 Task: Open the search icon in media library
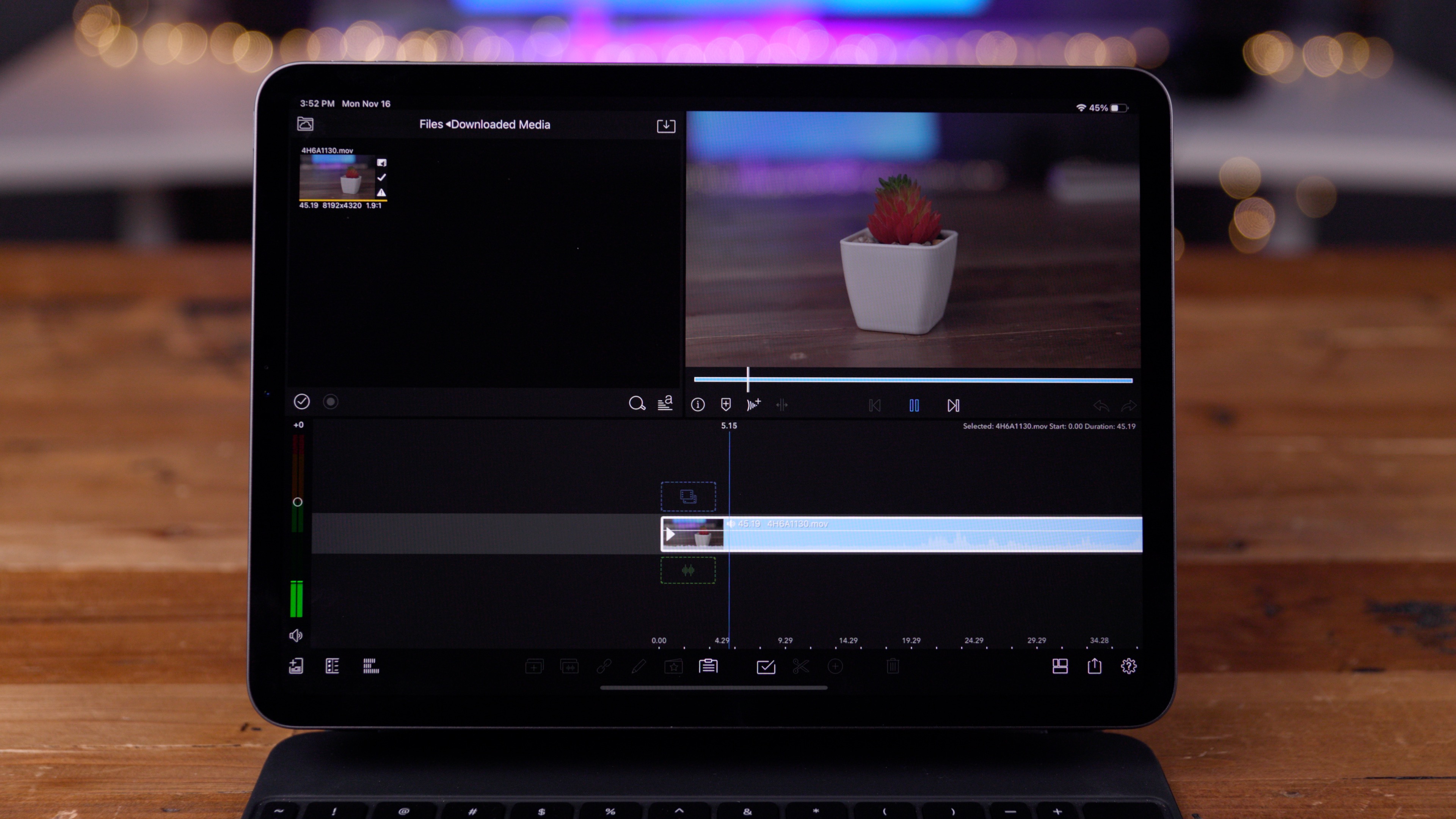[x=637, y=404]
